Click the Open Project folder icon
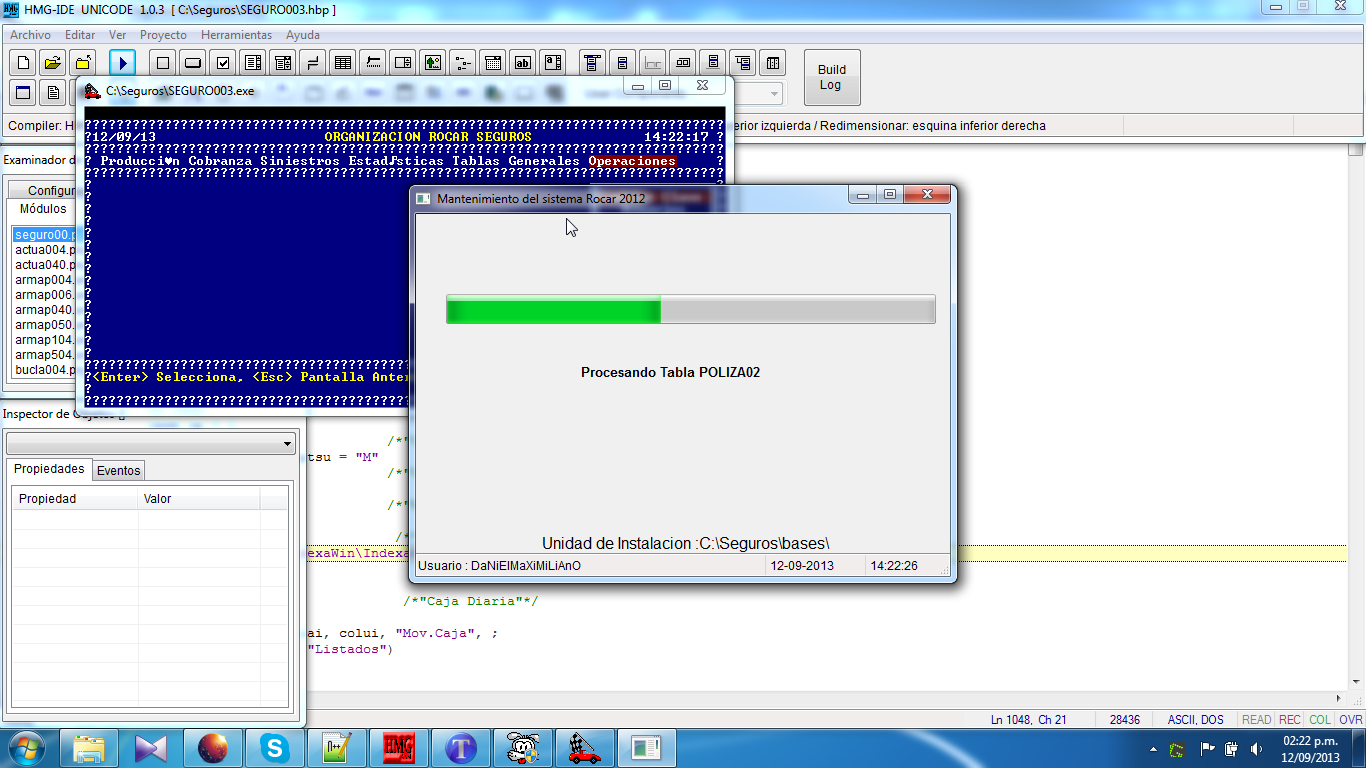The image size is (1366, 768). [53, 63]
